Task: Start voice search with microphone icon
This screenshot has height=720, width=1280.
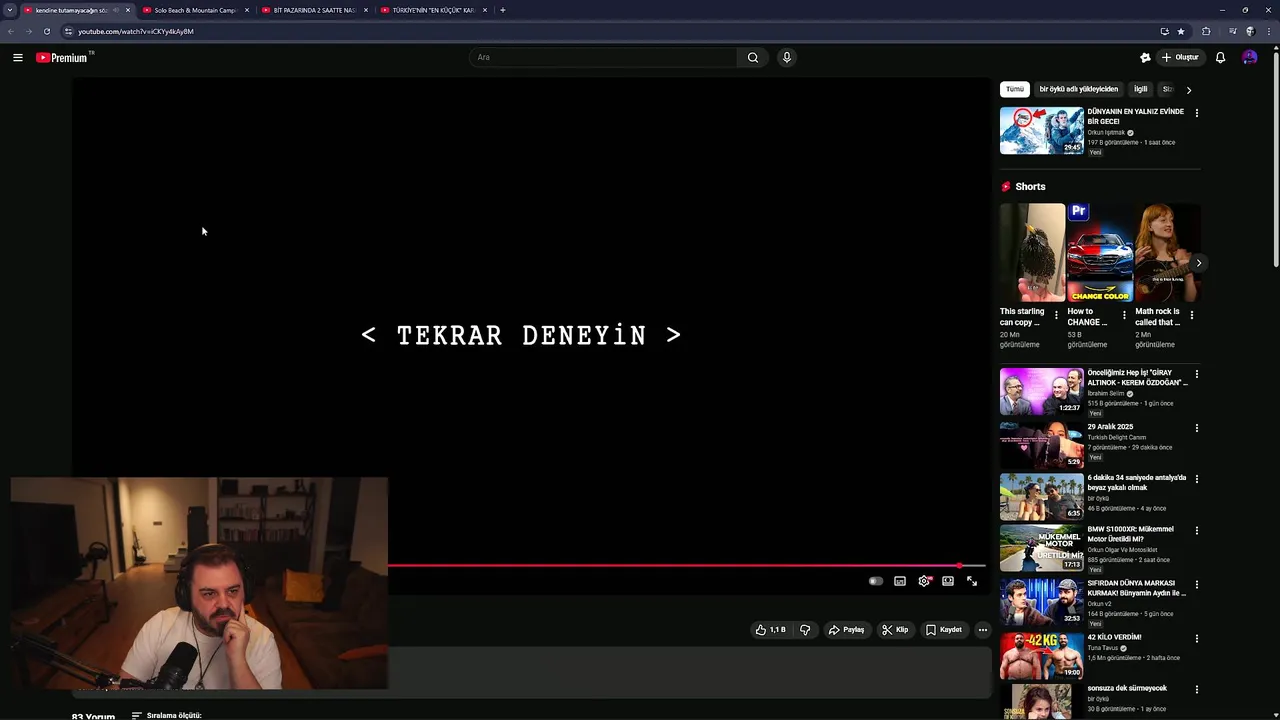Action: (x=787, y=57)
